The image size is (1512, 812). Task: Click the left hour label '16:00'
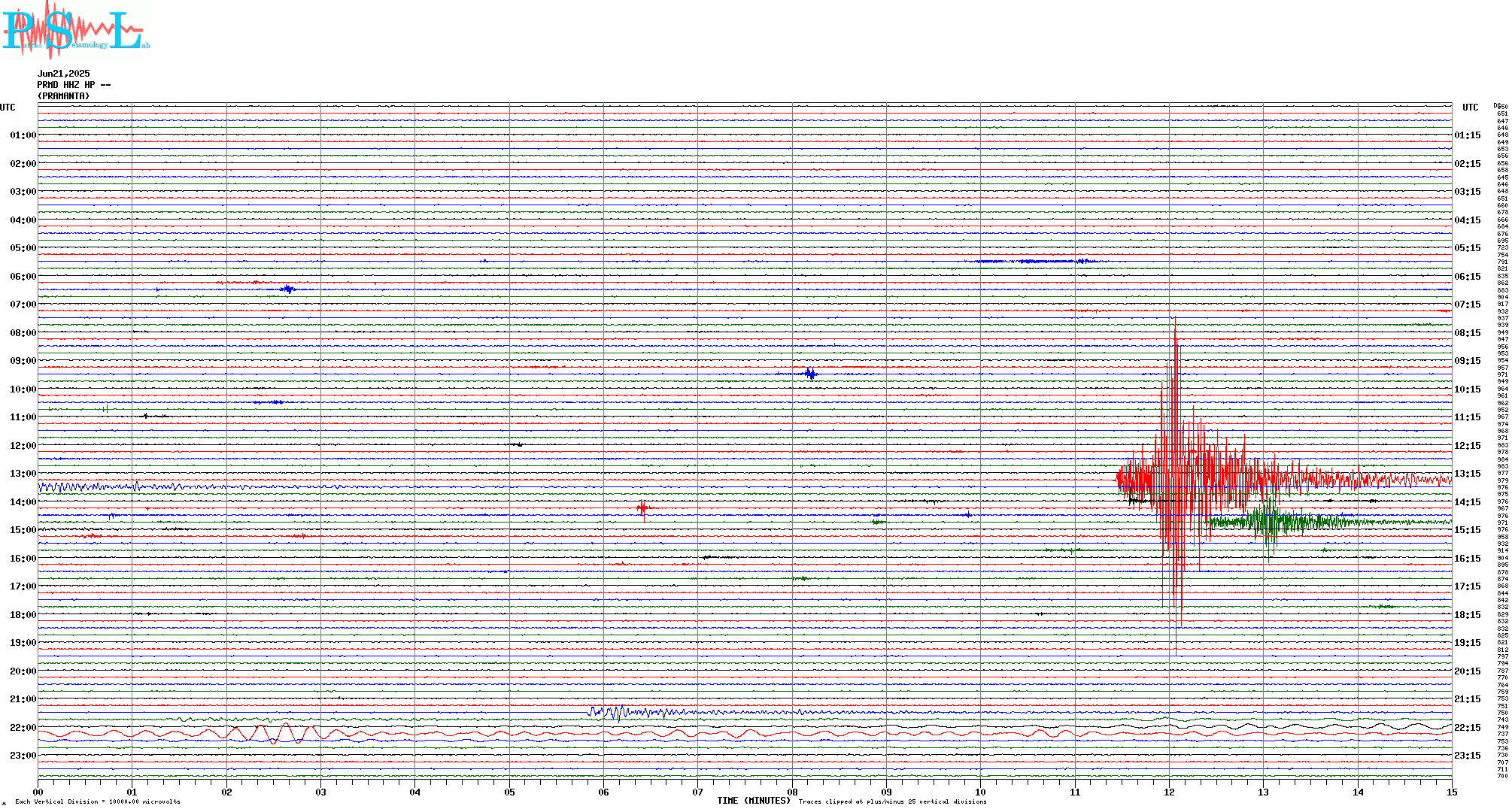tap(23, 559)
